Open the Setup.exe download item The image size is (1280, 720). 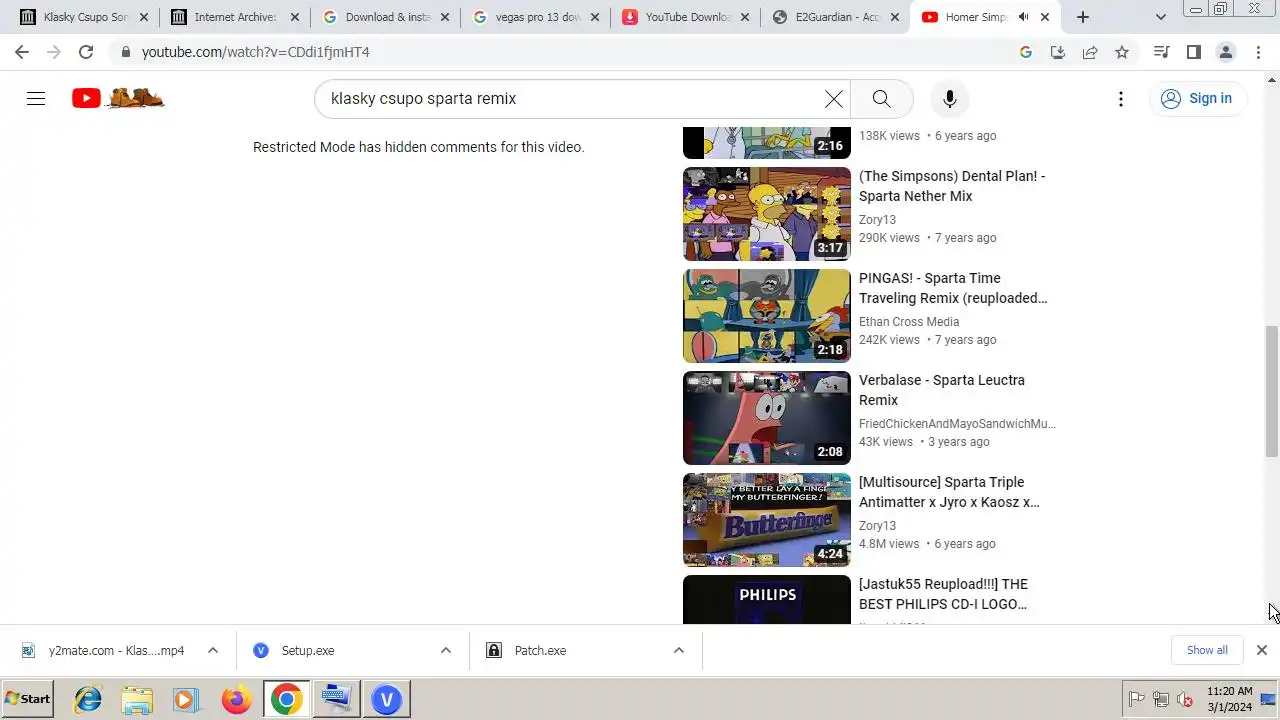[x=295, y=650]
